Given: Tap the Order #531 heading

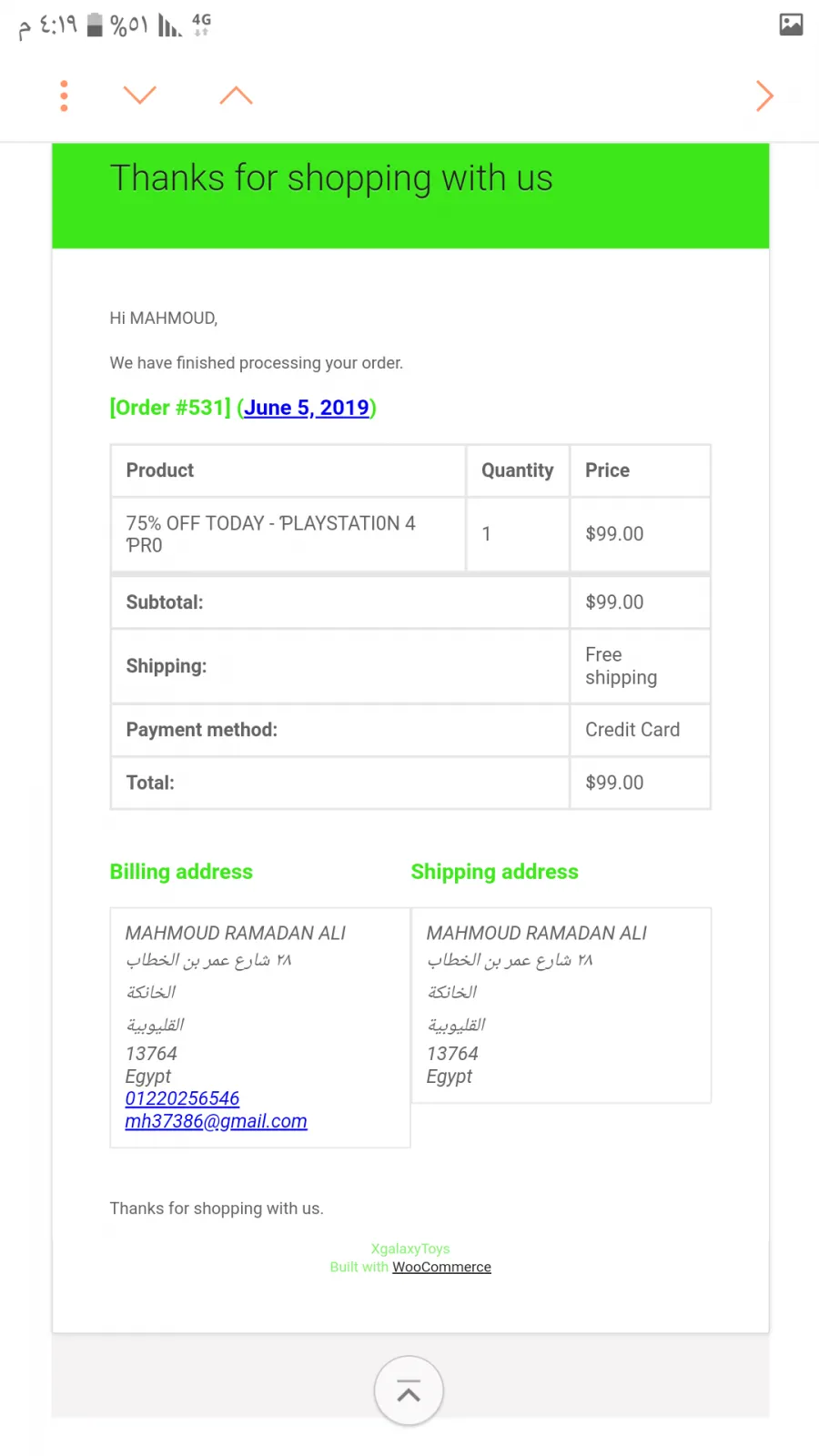Looking at the screenshot, I should pyautogui.click(x=170, y=408).
